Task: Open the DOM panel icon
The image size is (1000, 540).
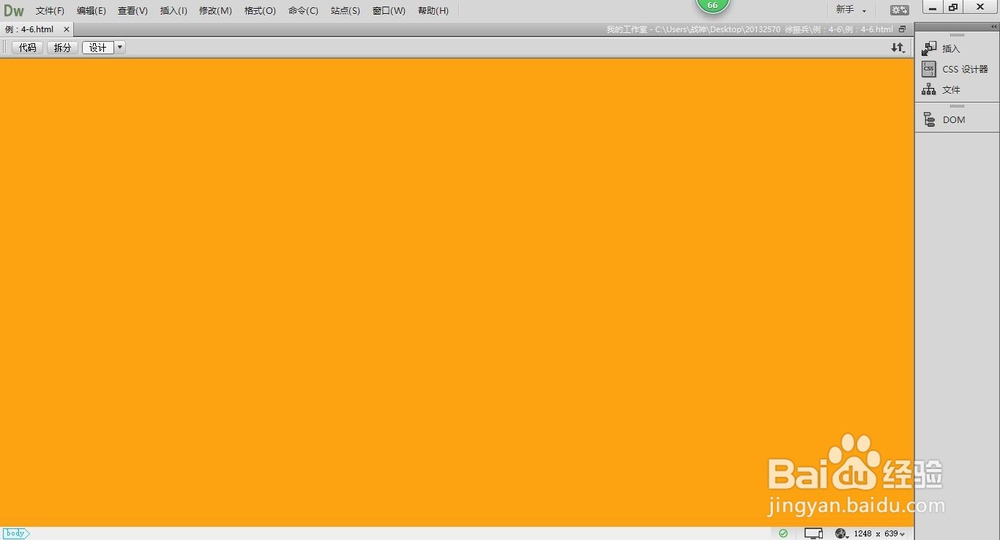Action: tap(929, 119)
